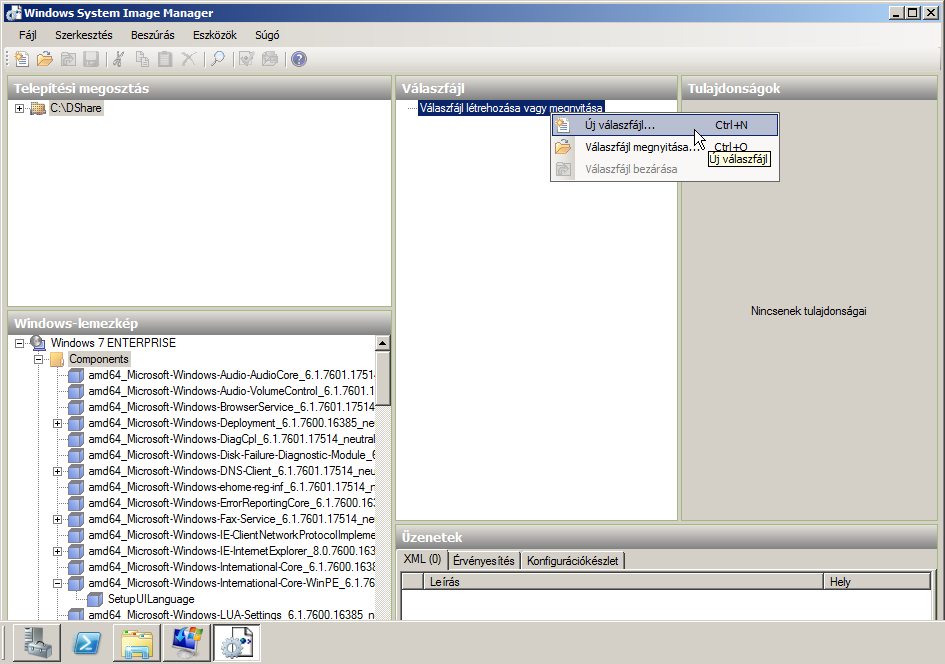Select the Windows 7 ENTERPRISE label
Viewport: 945px width, 664px height.
click(113, 343)
